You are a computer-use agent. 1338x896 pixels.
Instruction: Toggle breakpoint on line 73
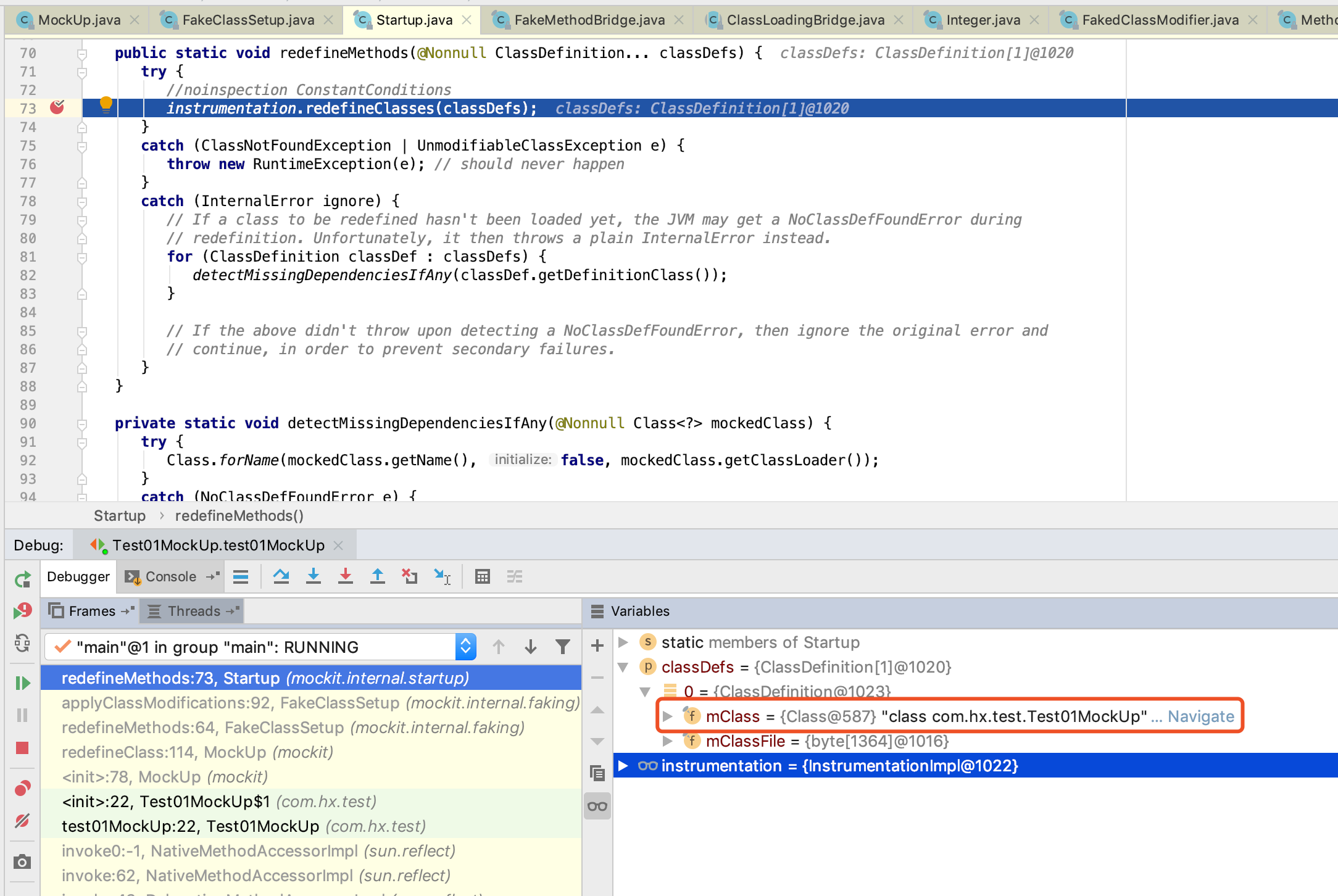(57, 108)
